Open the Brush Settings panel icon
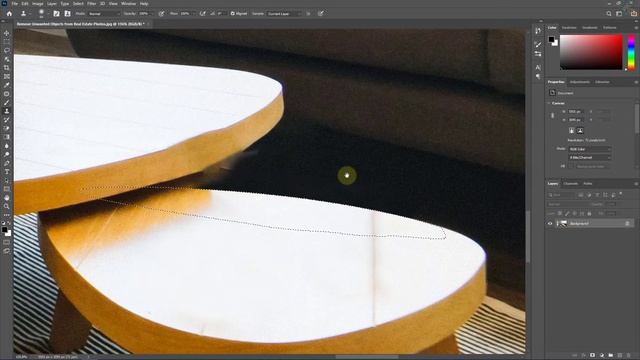The image size is (640, 360). pos(56,13)
